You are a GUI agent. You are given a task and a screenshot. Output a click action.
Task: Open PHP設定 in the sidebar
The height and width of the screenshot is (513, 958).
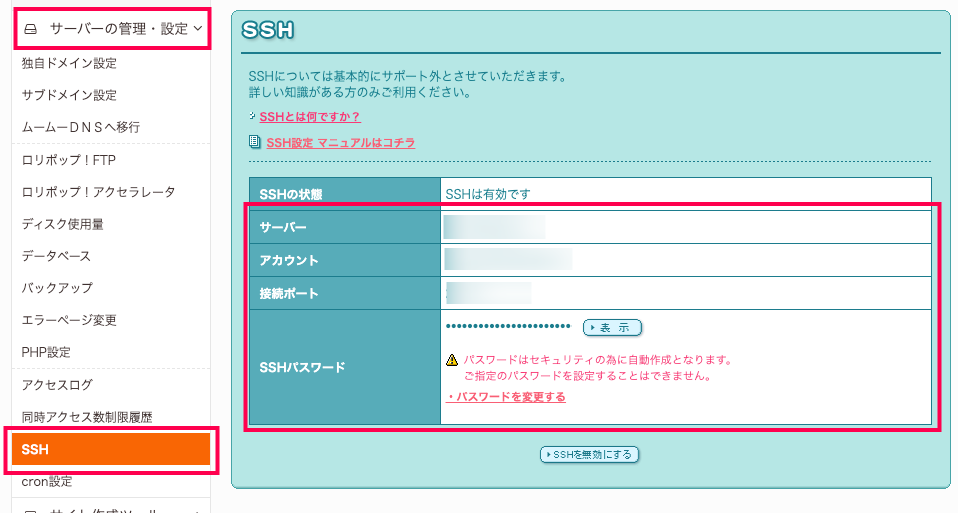46,352
